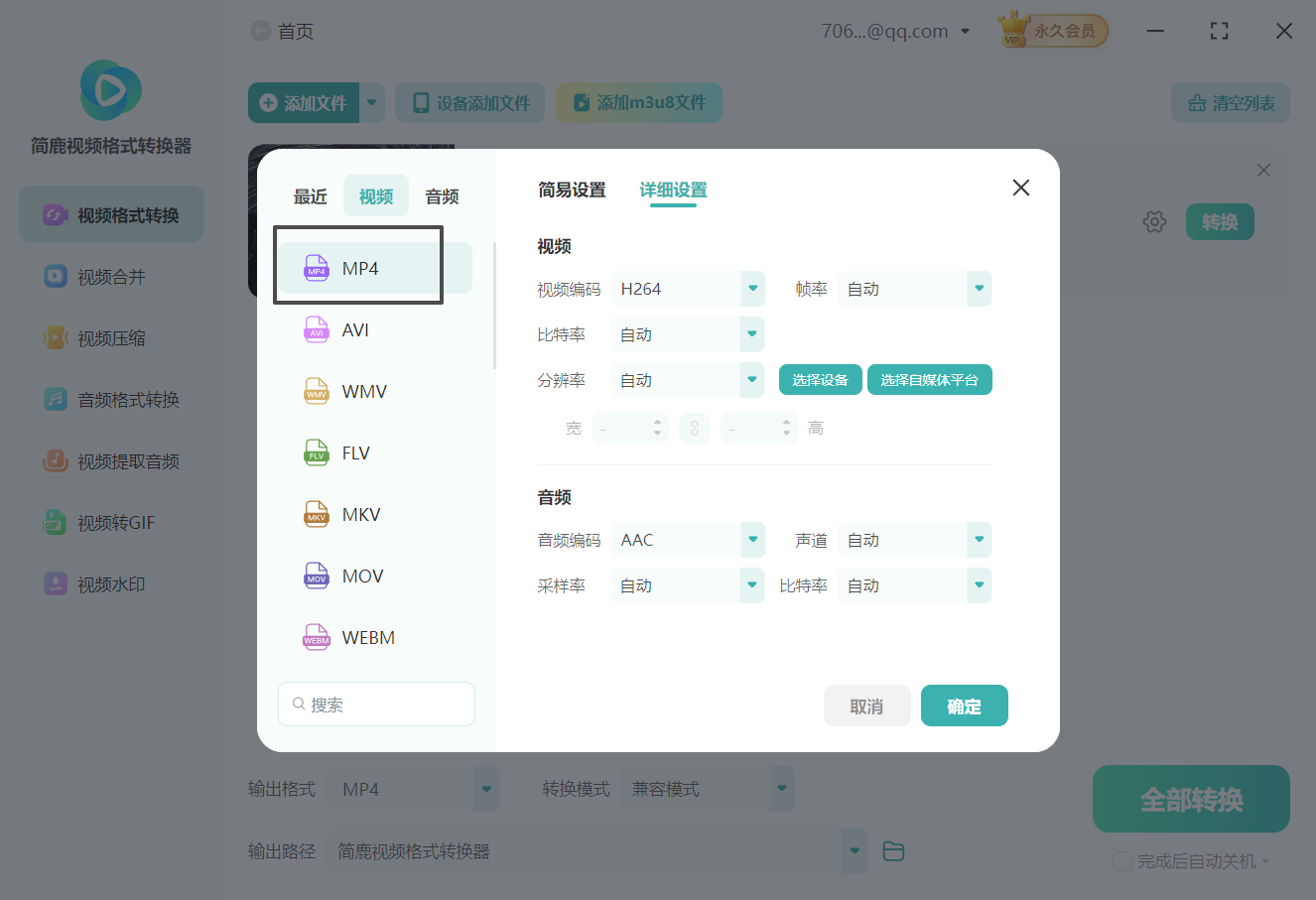Expand the 转换模式 兼容模式 dropdown
1316x900 pixels.
point(708,788)
